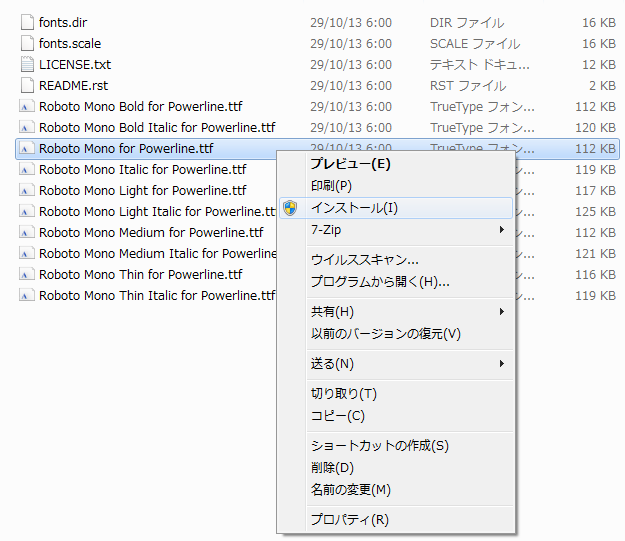Click the 125 KB size cell

tap(596, 212)
